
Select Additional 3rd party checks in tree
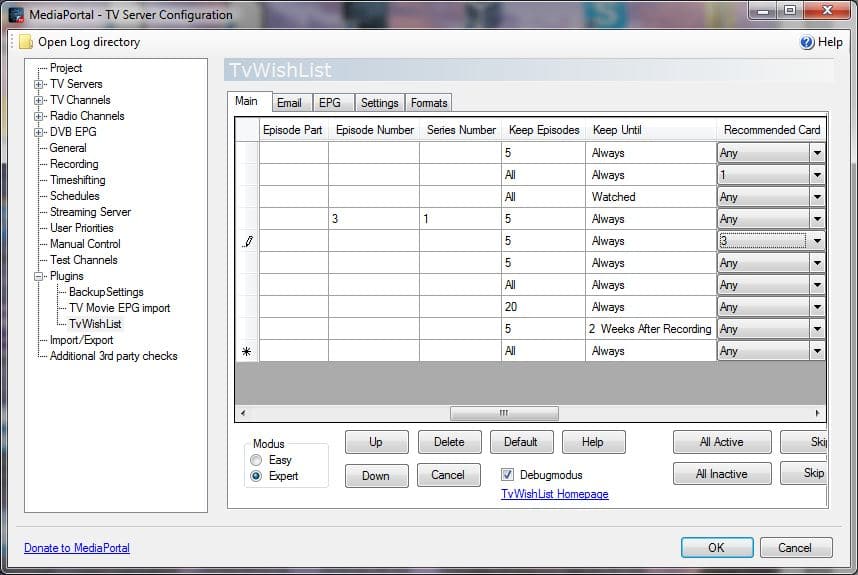point(113,356)
